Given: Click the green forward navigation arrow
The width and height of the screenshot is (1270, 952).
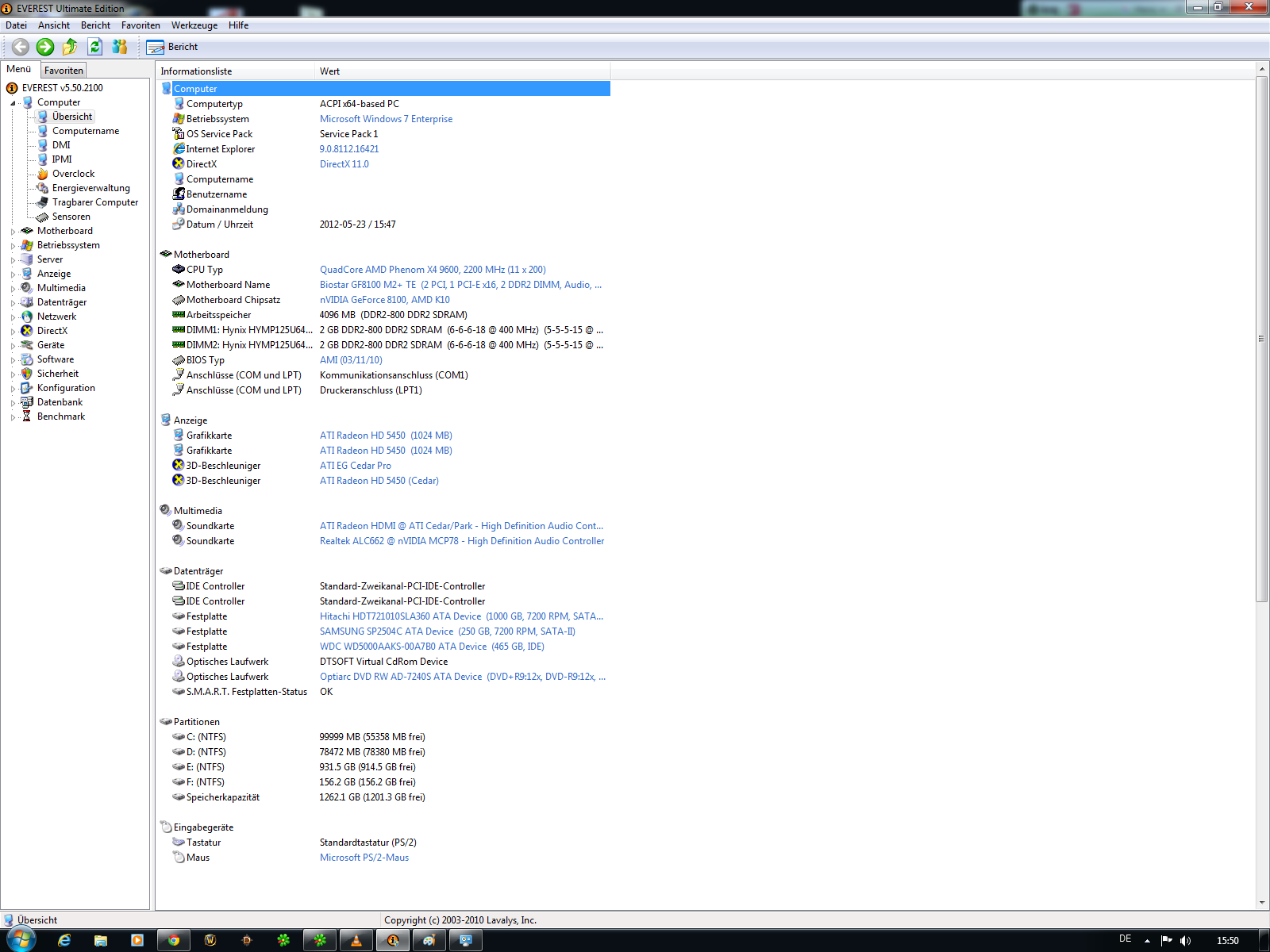Looking at the screenshot, I should tap(45, 47).
